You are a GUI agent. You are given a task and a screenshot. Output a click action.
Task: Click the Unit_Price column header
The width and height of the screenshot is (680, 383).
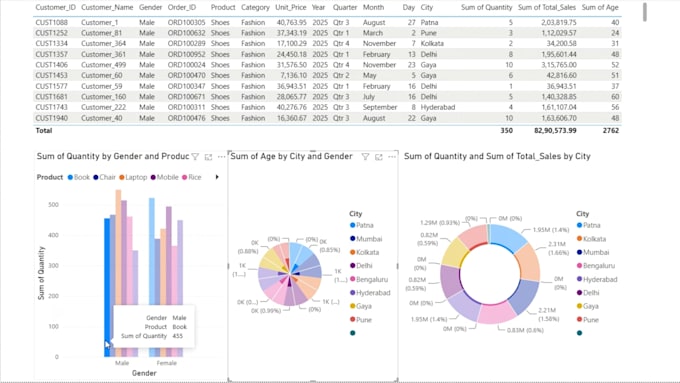click(291, 7)
